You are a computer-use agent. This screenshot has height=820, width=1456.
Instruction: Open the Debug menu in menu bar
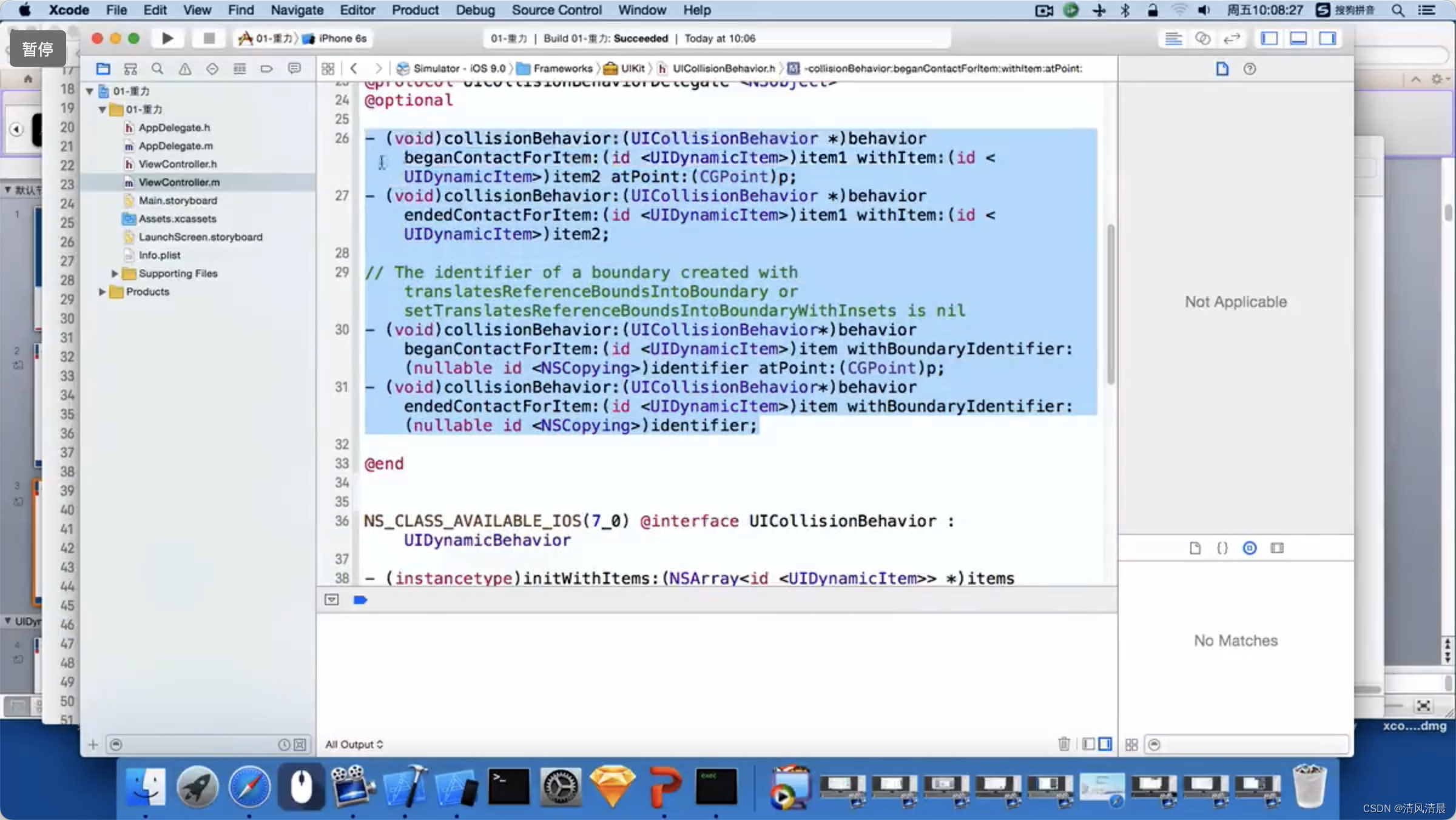click(475, 10)
